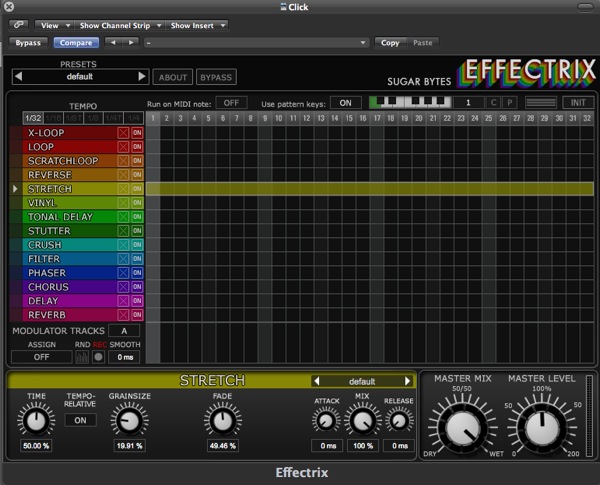
Task: Select the 1/4 tempo tab
Action: pos(134,118)
